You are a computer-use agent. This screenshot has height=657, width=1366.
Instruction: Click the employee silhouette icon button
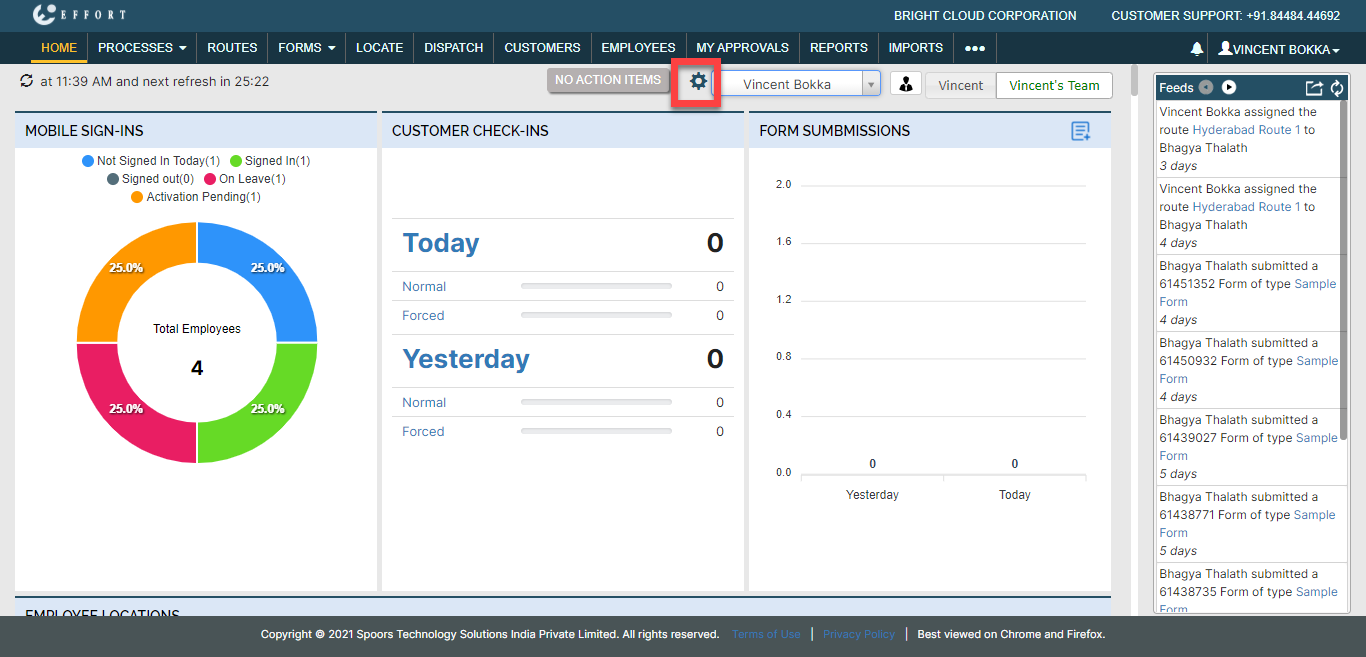point(905,85)
